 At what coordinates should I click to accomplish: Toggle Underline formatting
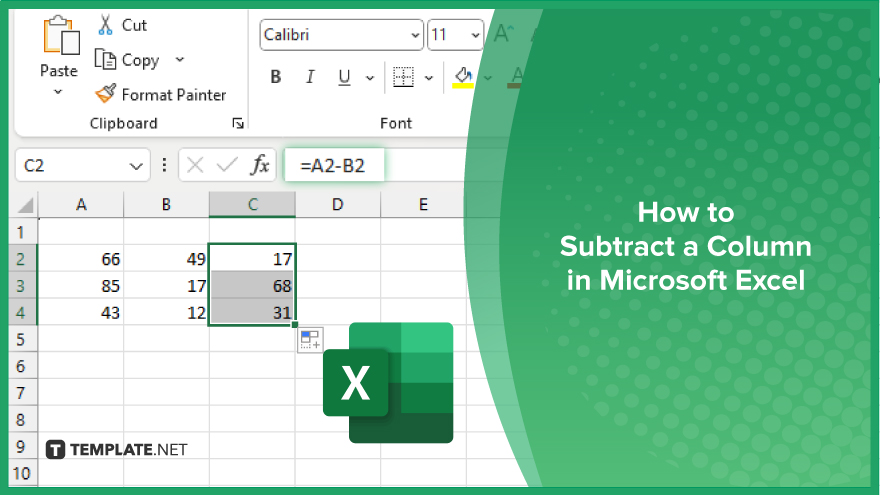[x=344, y=77]
